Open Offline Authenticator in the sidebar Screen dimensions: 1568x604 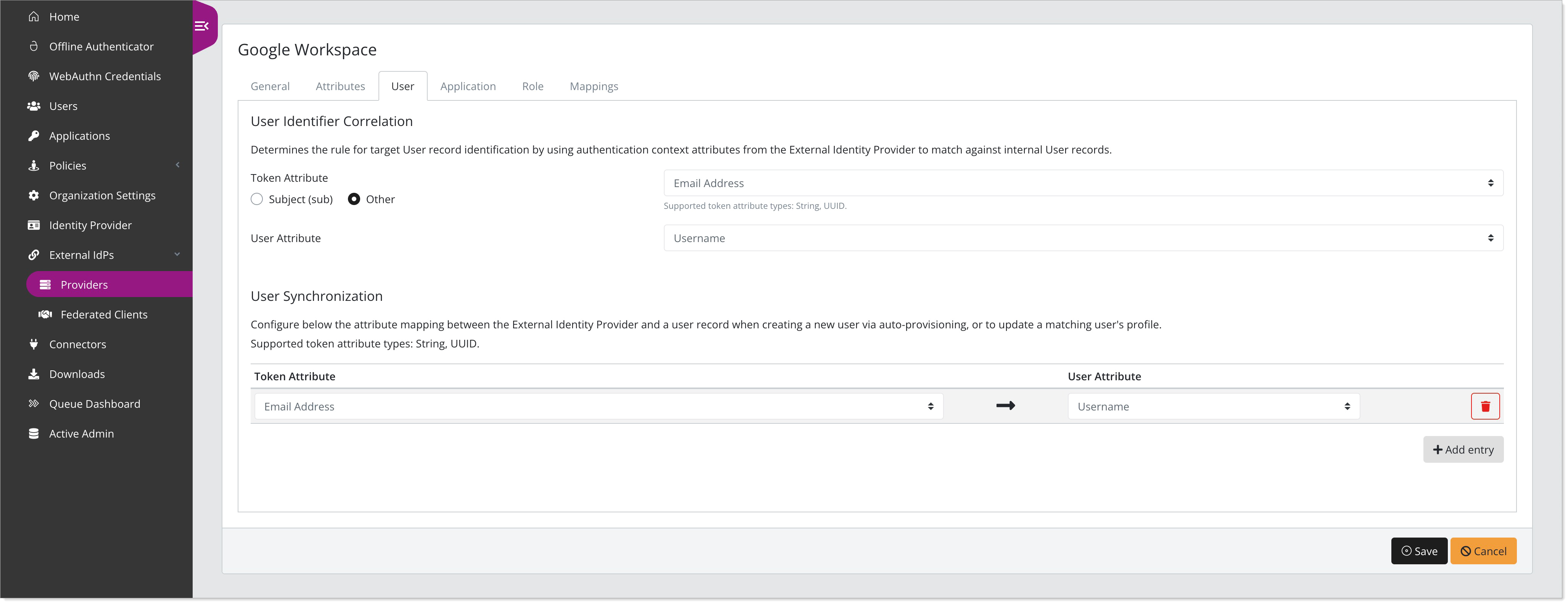tap(101, 46)
